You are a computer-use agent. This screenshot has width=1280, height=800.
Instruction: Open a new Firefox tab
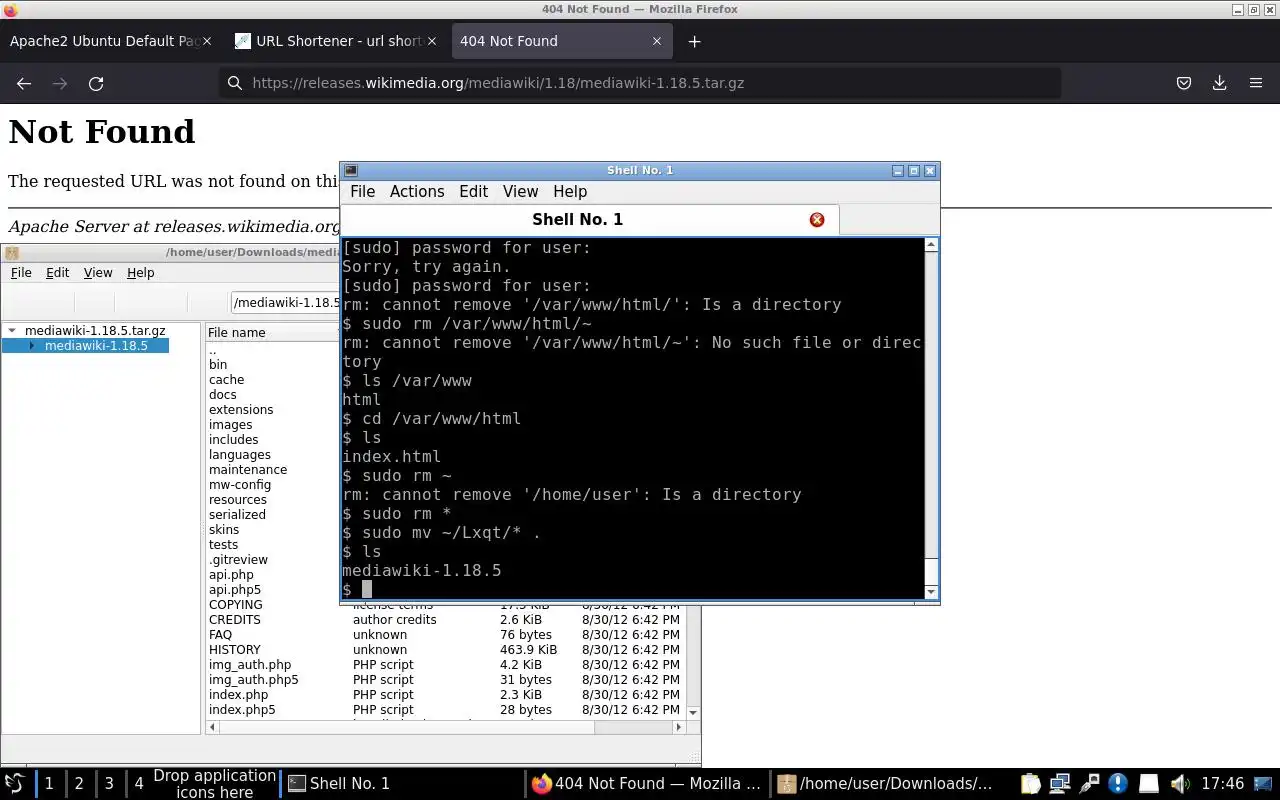(694, 41)
